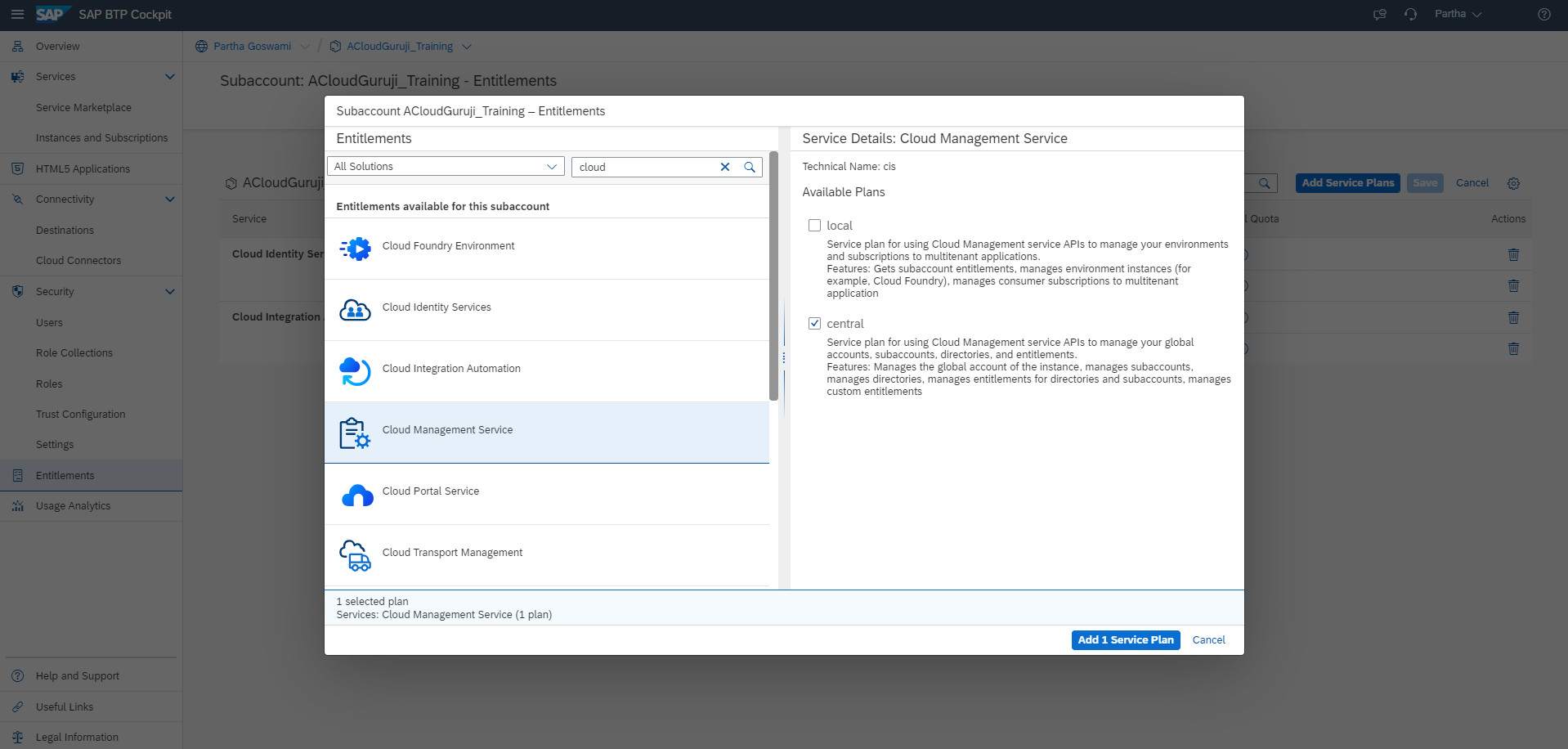This screenshot has width=1568, height=749.
Task: Cancel the entitlements dialog
Action: [x=1208, y=640]
